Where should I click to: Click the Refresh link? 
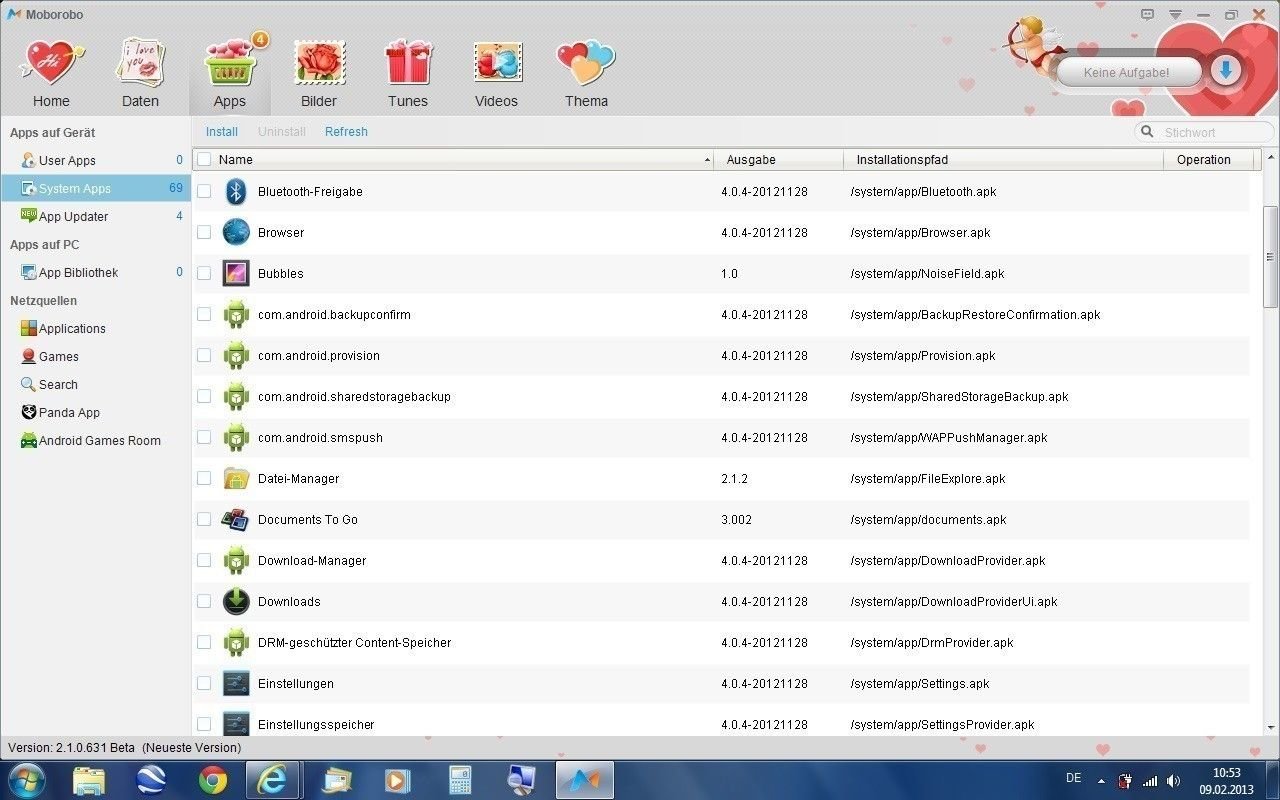346,132
